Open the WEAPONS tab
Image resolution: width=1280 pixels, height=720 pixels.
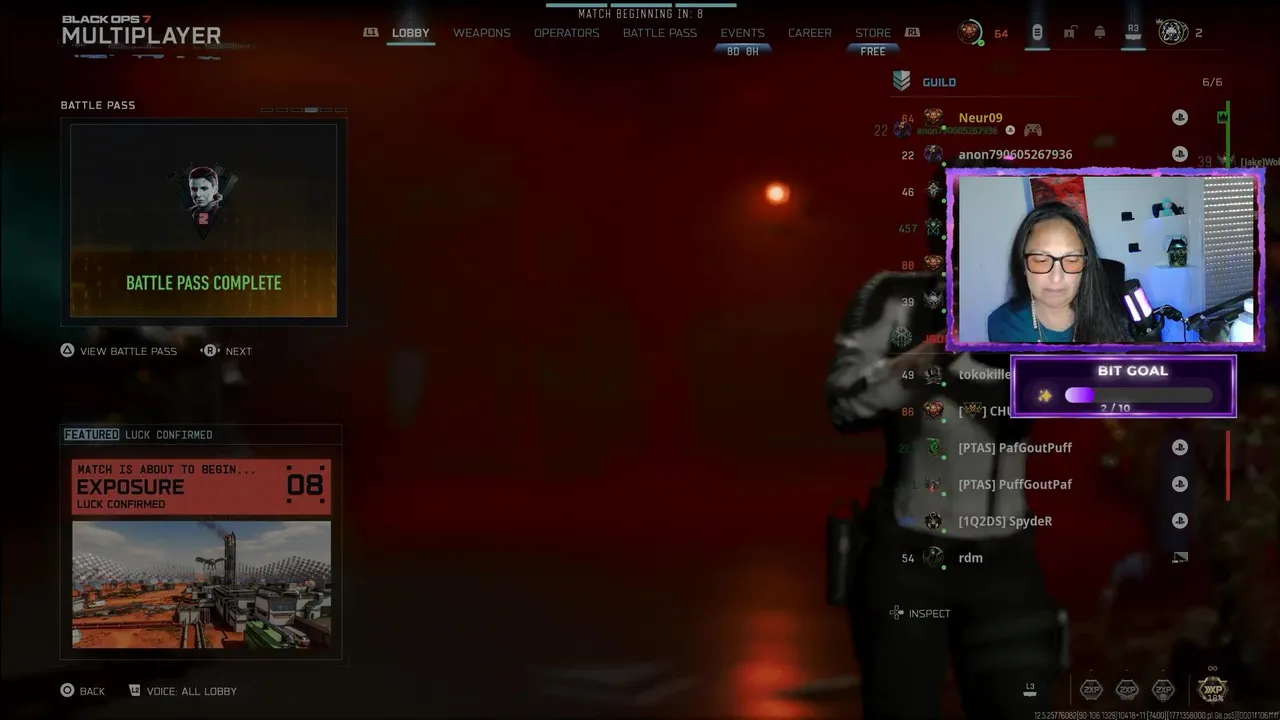tap(482, 33)
